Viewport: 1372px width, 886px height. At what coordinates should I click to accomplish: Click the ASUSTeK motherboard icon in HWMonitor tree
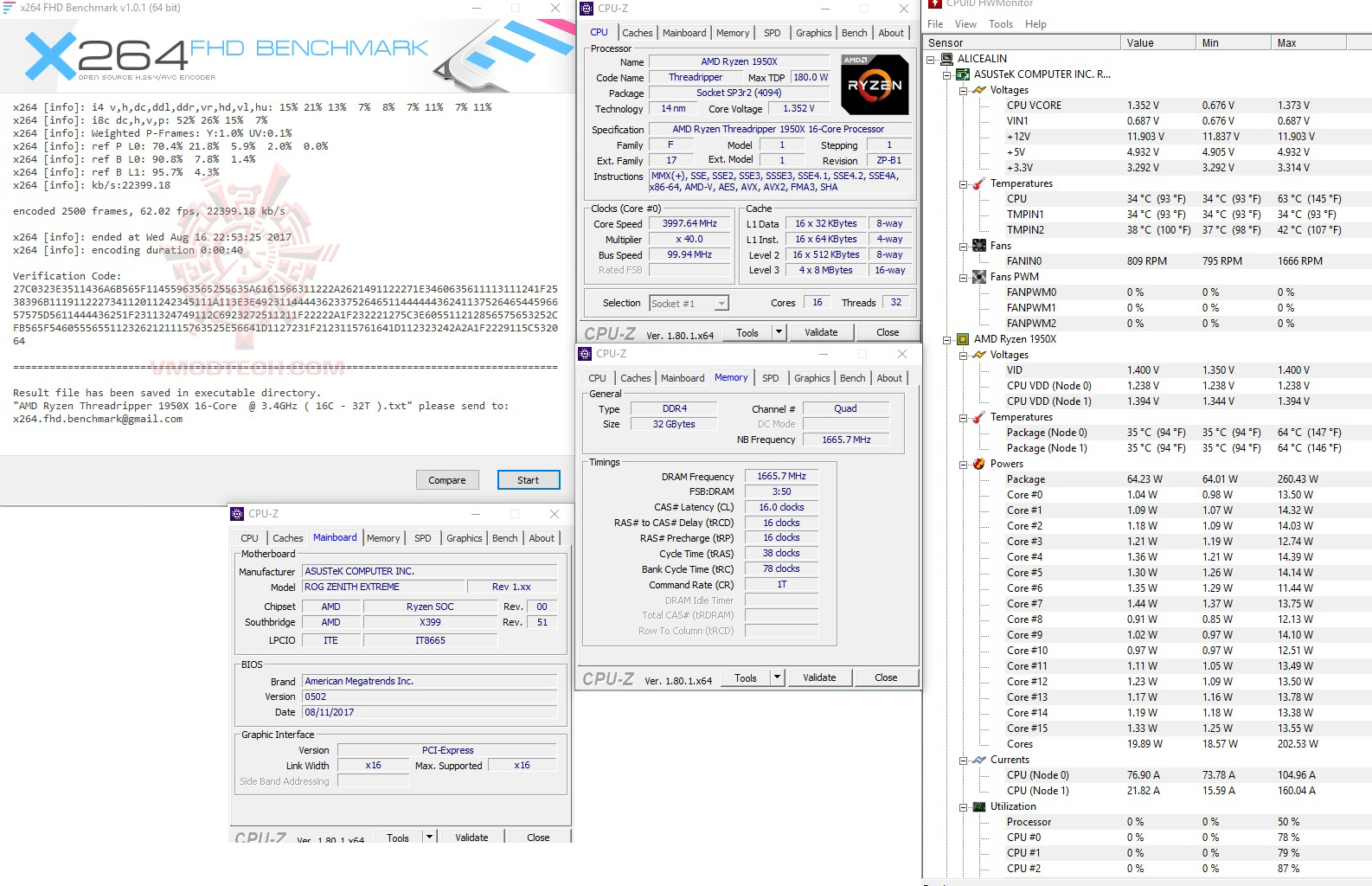pyautogui.click(x=962, y=74)
